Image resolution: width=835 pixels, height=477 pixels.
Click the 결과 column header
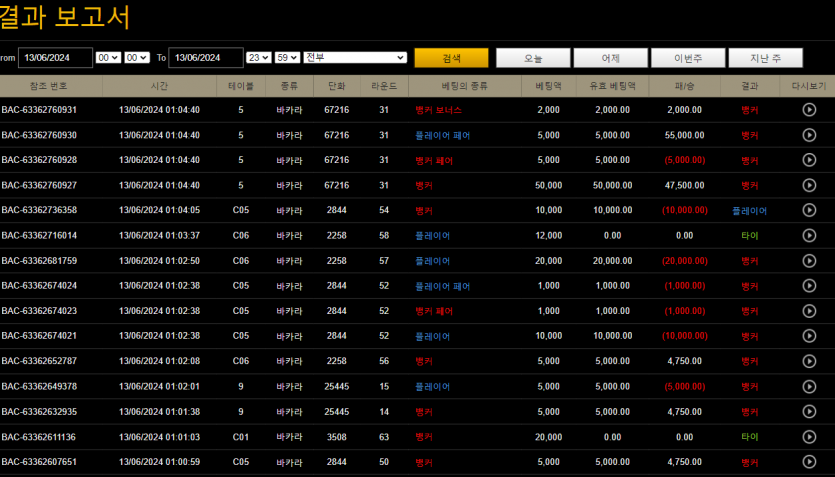tap(749, 86)
